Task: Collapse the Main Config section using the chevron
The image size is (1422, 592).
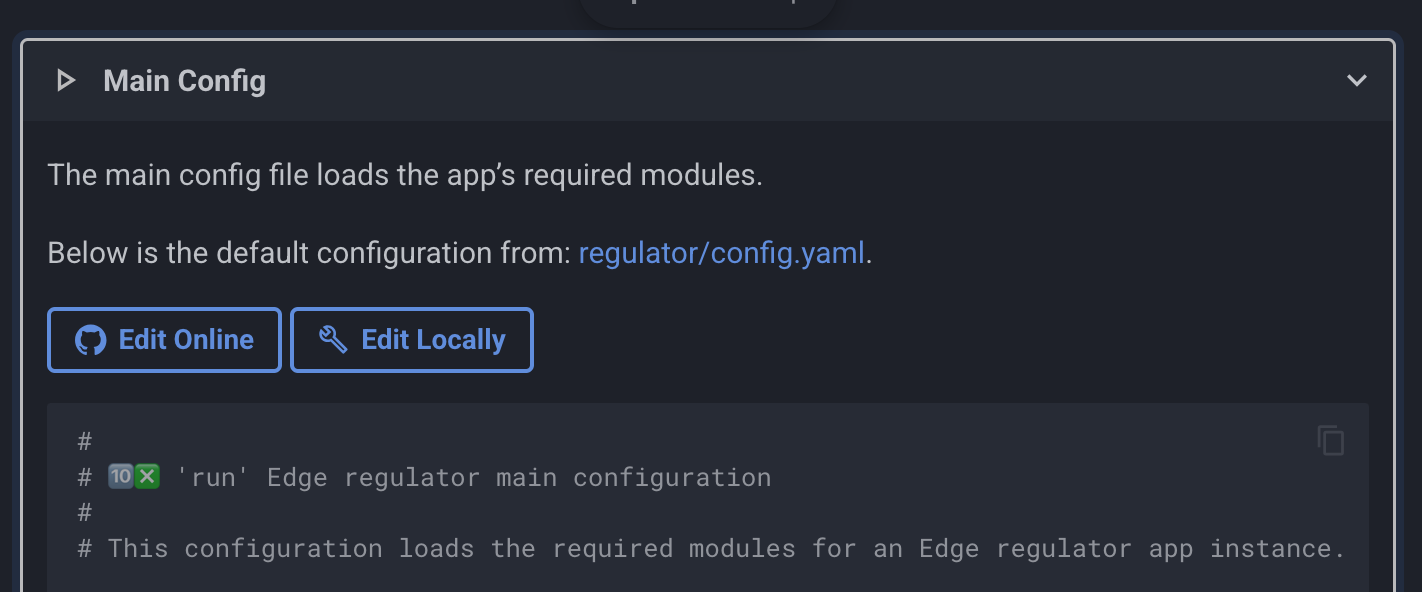Action: (x=1356, y=81)
